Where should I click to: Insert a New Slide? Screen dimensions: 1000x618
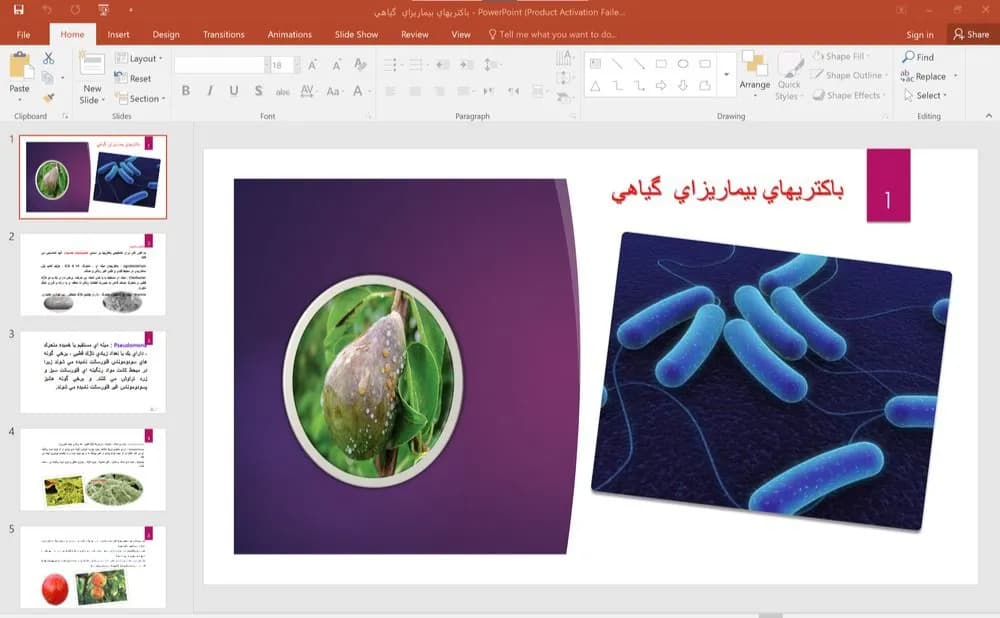[92, 77]
